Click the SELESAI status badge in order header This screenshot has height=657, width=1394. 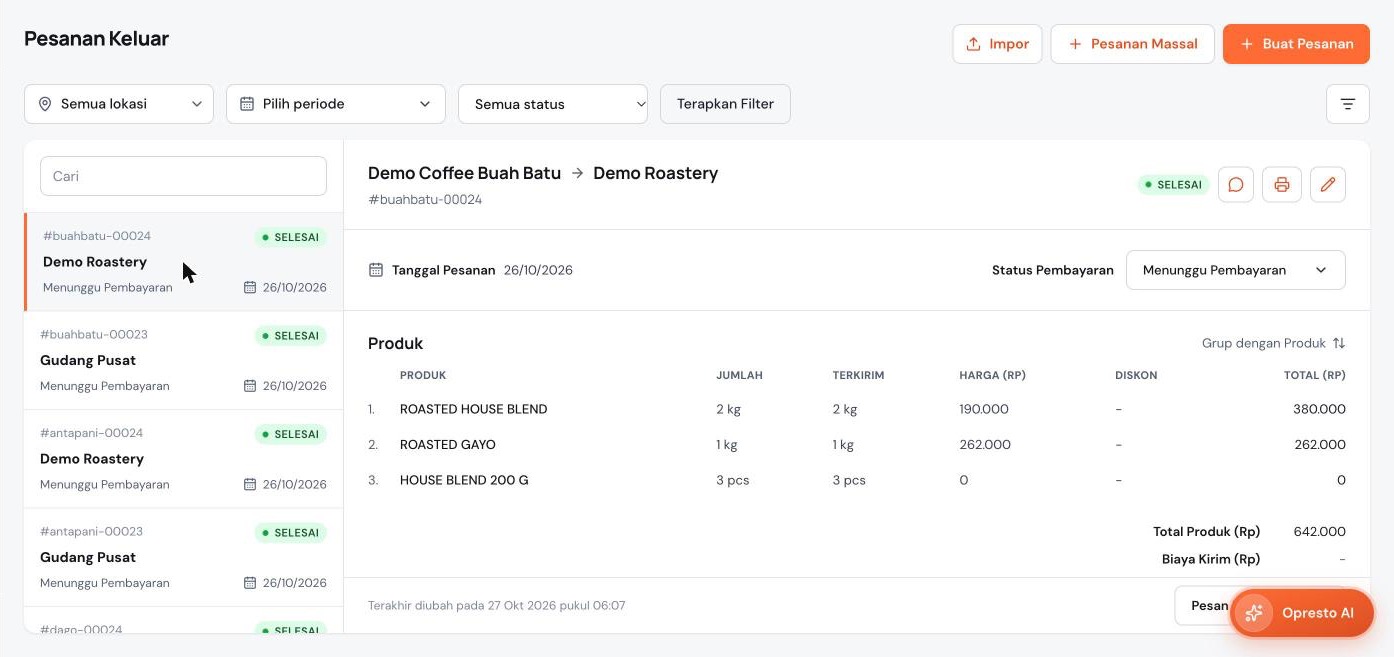1174,185
